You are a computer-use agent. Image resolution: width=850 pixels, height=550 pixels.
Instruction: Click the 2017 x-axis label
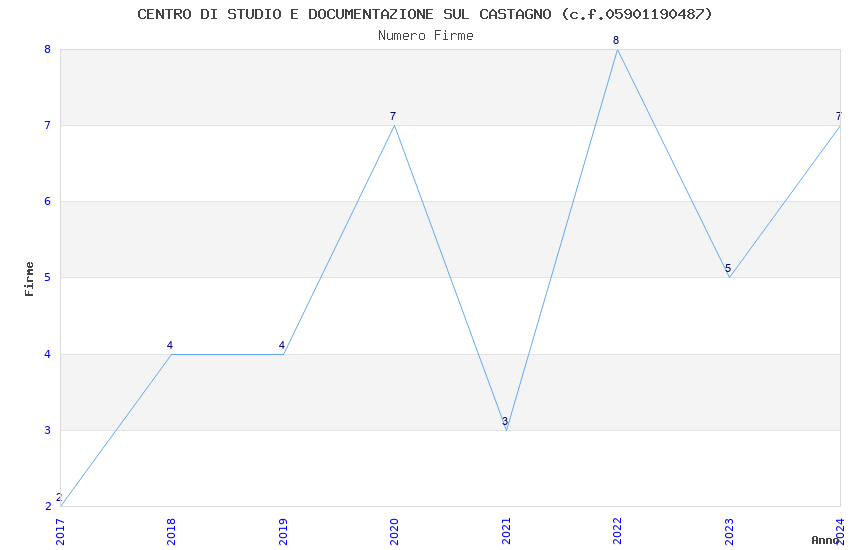click(60, 532)
